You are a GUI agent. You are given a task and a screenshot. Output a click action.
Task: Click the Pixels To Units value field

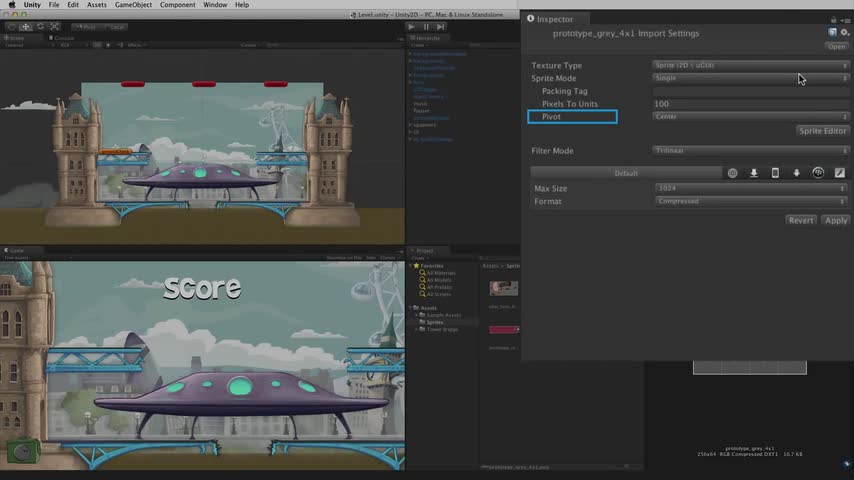[751, 104]
